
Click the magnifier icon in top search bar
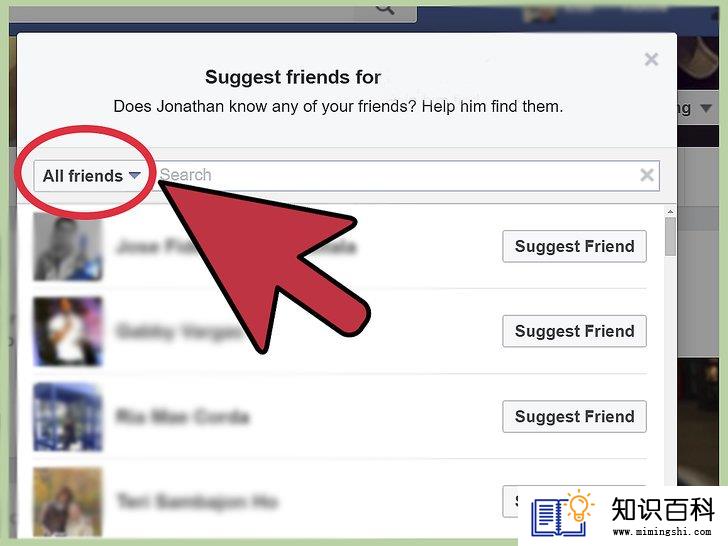coord(385,8)
